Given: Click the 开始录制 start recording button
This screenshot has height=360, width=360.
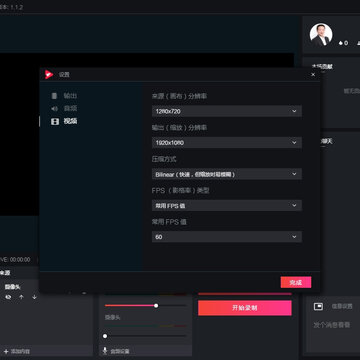Looking at the screenshot, I should coord(245,308).
